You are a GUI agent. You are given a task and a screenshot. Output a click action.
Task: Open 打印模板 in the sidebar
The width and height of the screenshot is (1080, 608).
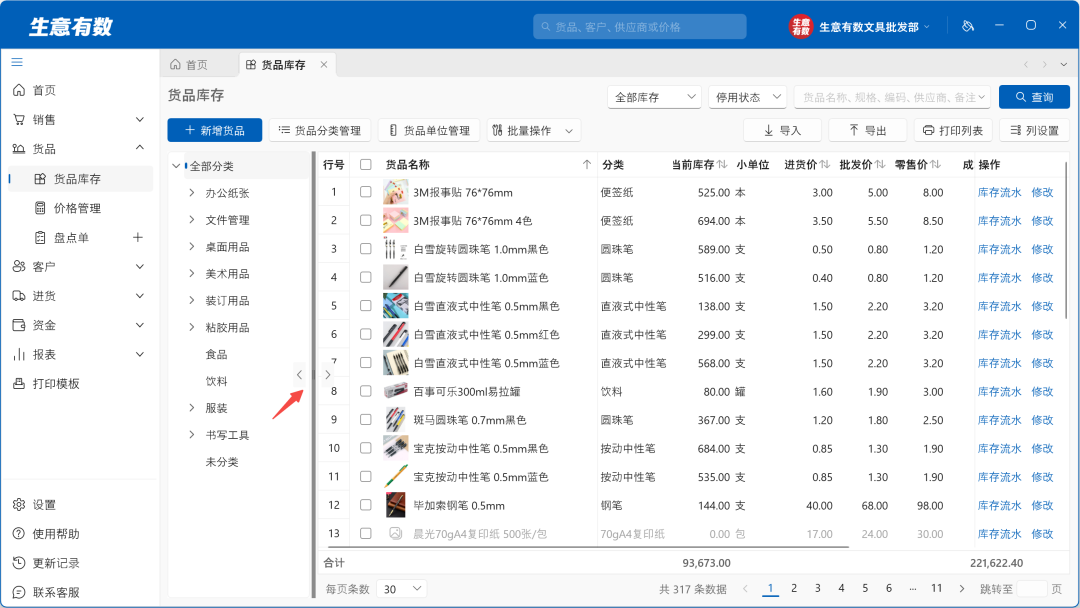[56, 384]
